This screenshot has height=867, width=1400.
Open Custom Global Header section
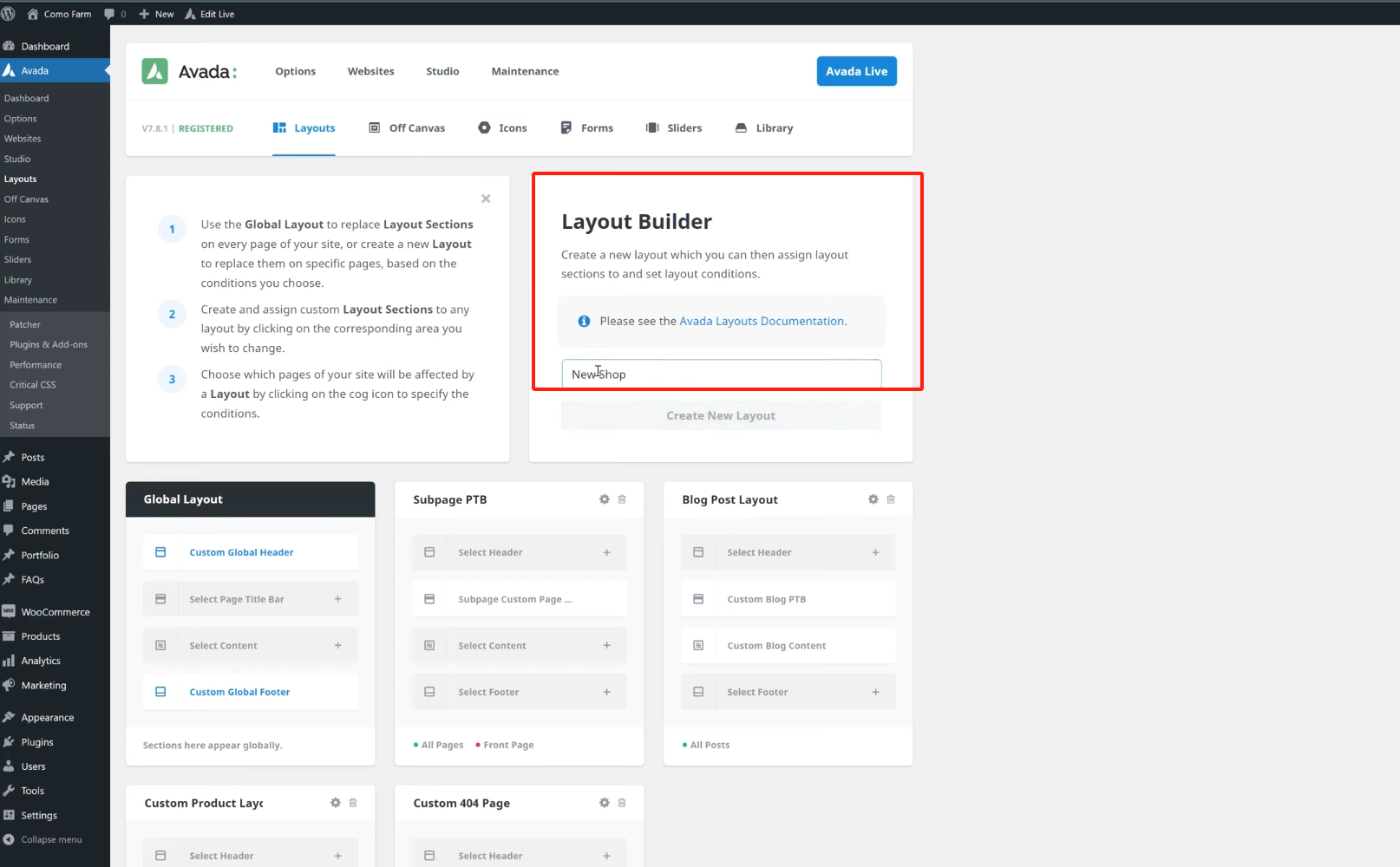(x=241, y=552)
